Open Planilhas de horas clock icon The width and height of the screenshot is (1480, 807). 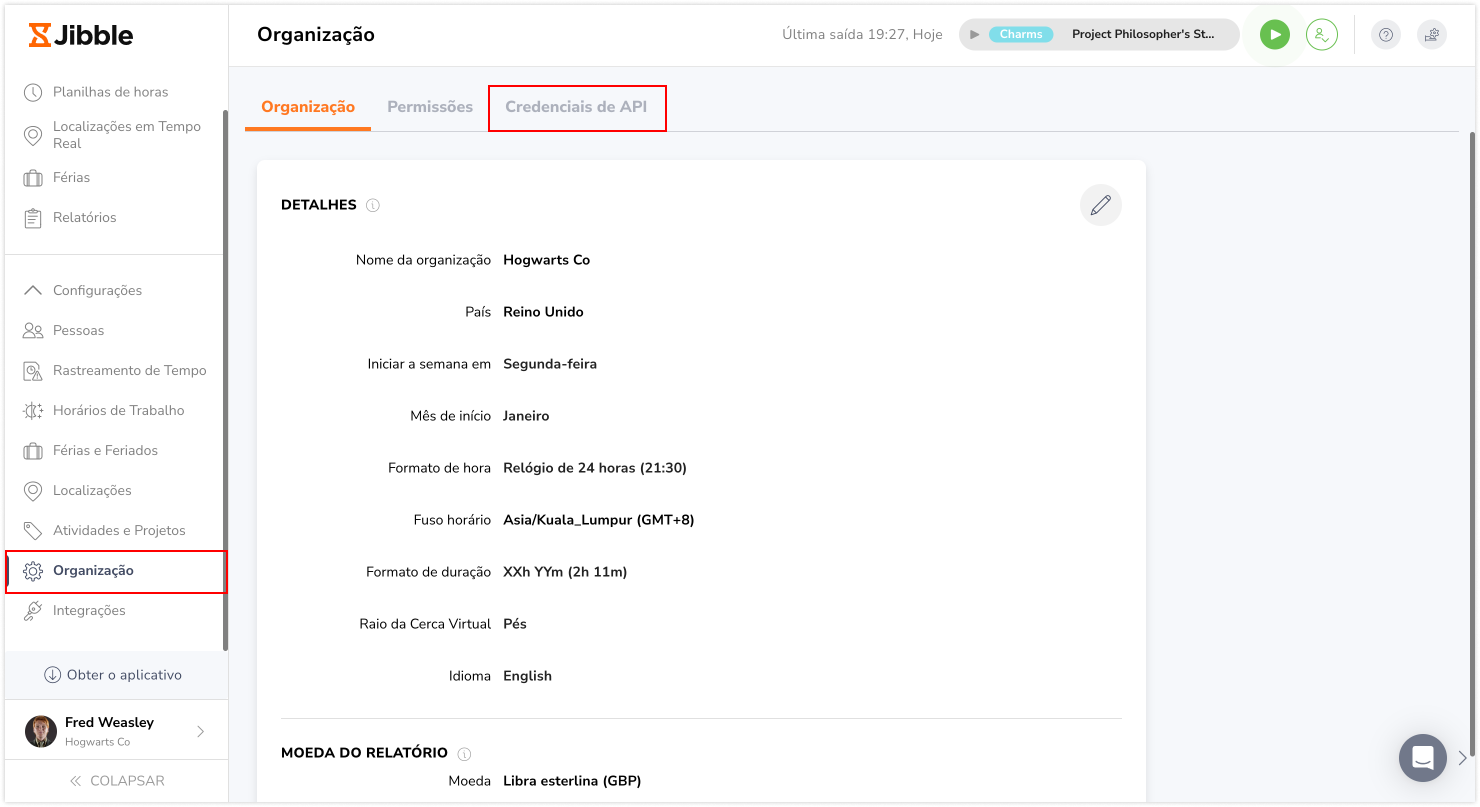(x=33, y=92)
